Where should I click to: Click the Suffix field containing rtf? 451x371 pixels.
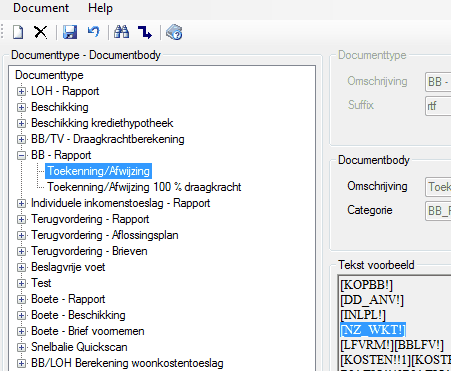click(x=438, y=106)
